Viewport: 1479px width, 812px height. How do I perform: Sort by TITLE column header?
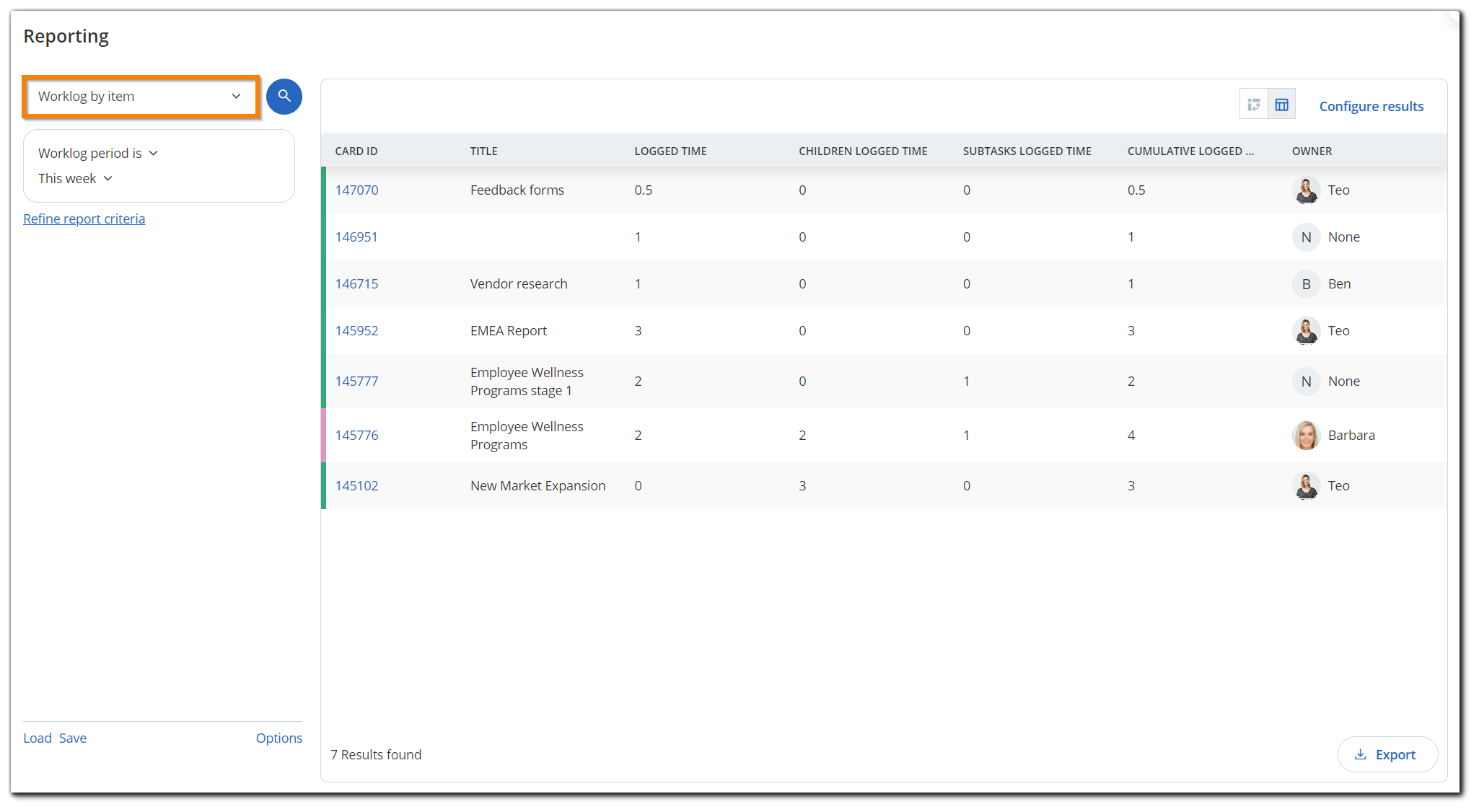coord(484,151)
